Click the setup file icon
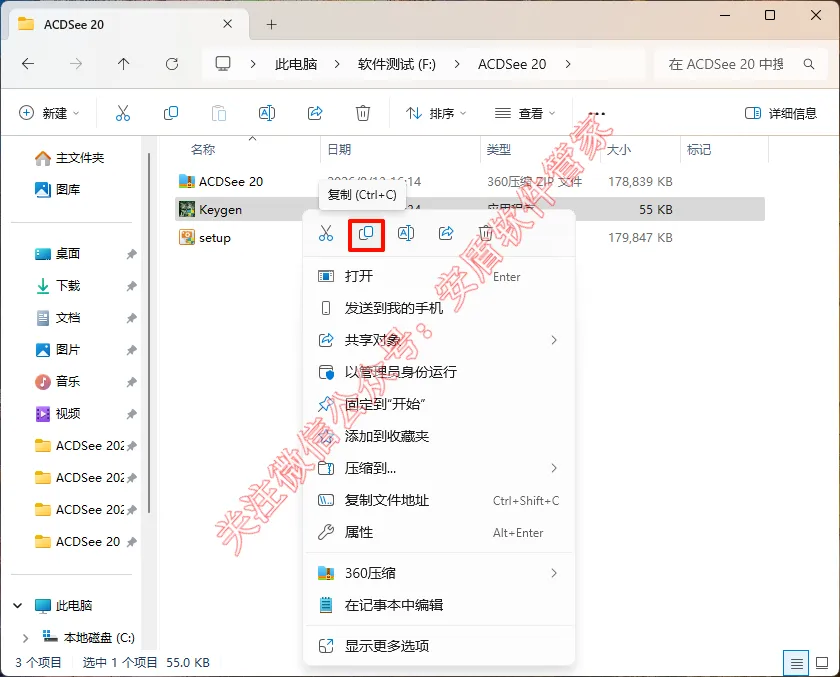 click(x=187, y=237)
